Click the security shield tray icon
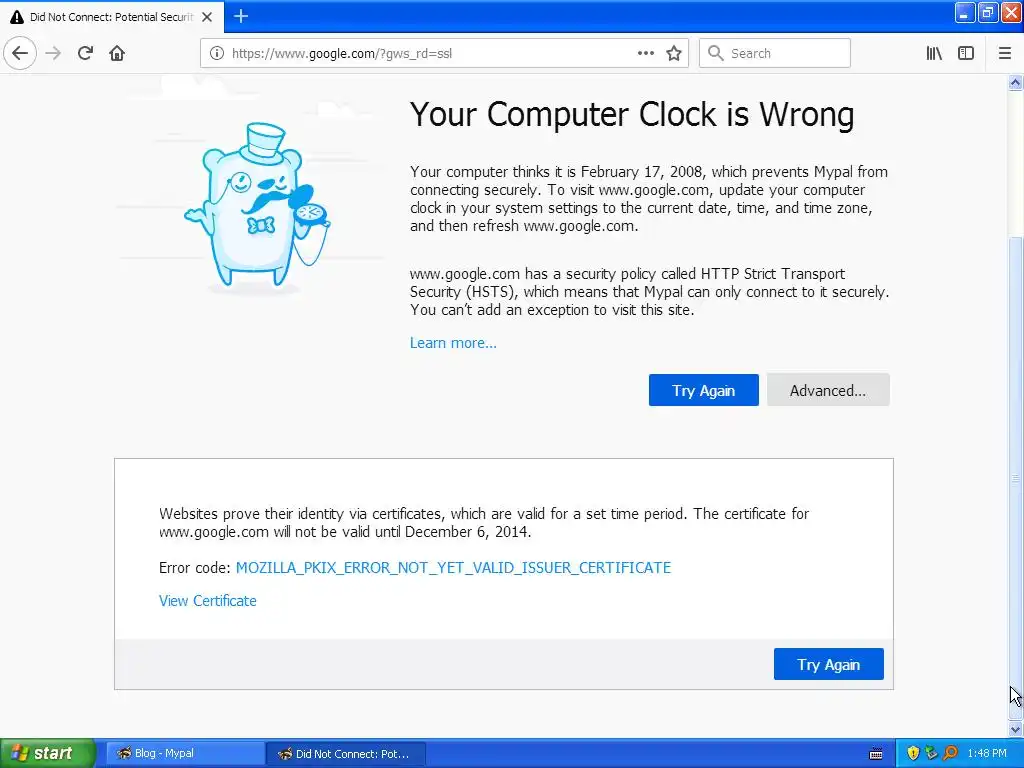Screen dimensions: 1024x768 (x=913, y=753)
